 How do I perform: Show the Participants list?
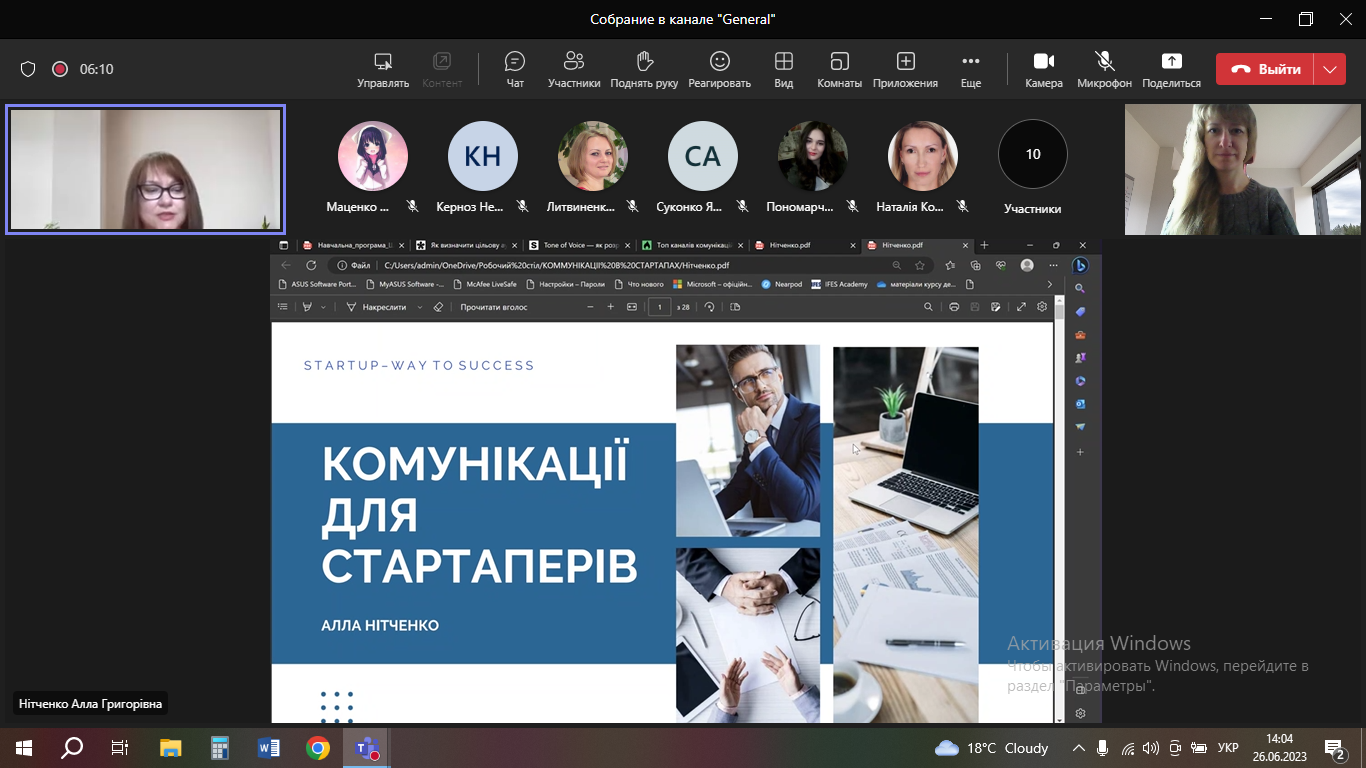tap(574, 69)
